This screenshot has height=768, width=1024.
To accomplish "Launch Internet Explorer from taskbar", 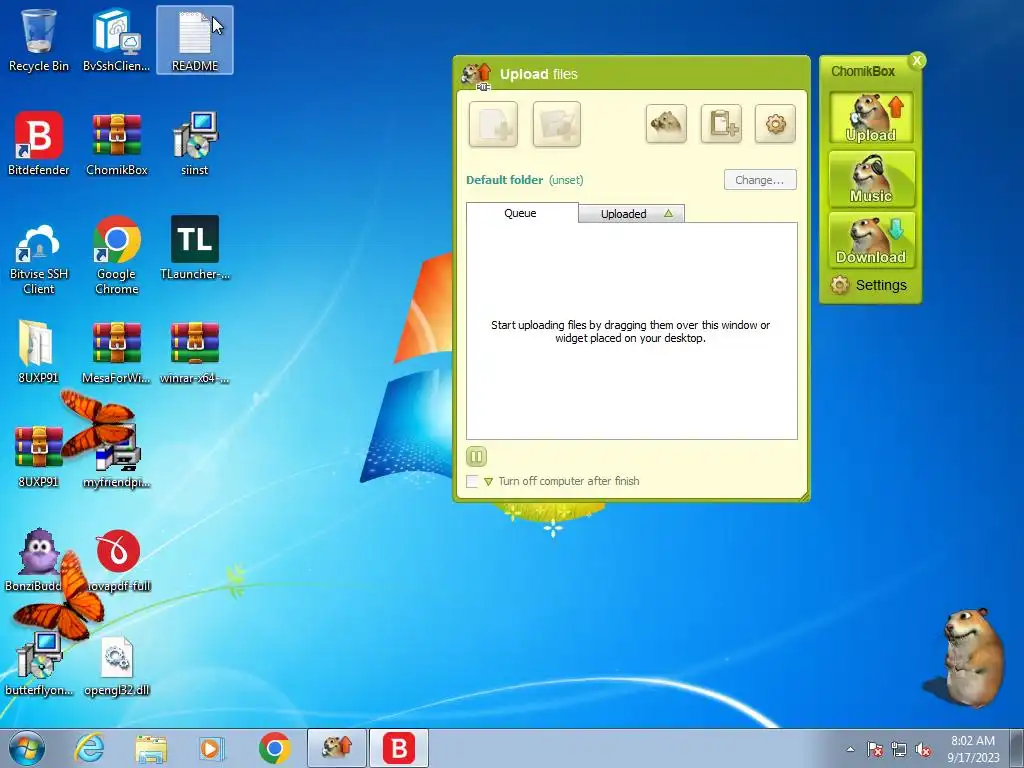I will click(89, 748).
